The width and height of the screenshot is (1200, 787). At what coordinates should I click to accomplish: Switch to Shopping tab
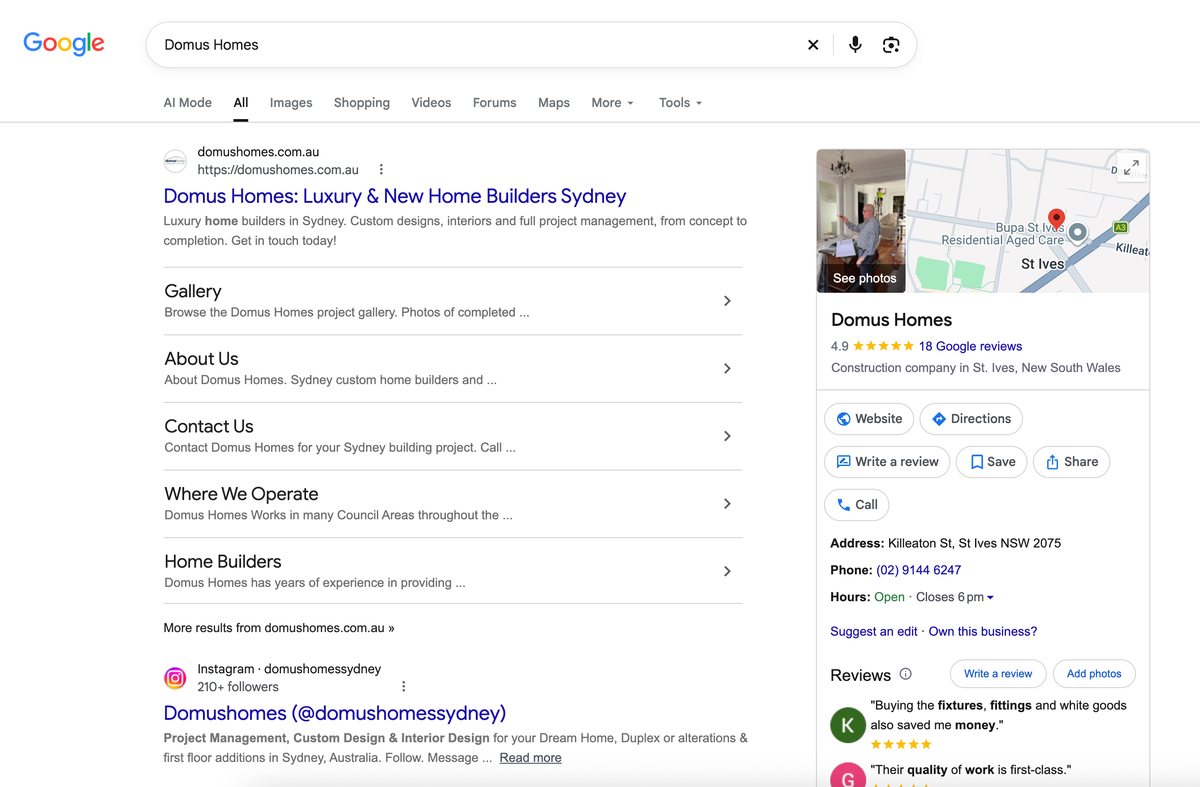pos(362,103)
